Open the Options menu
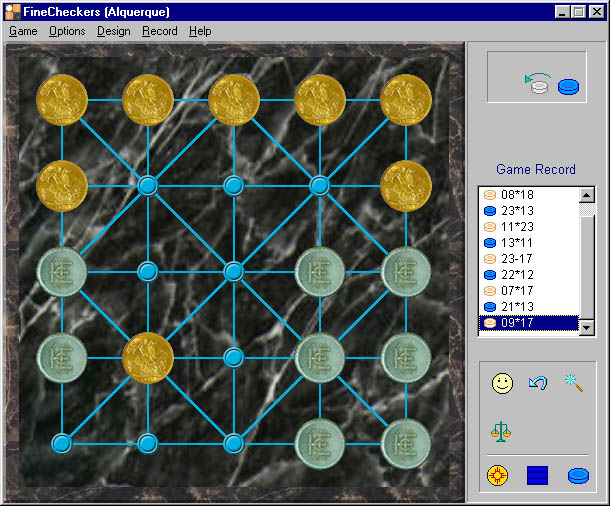The height and width of the screenshot is (506, 610). coord(67,31)
